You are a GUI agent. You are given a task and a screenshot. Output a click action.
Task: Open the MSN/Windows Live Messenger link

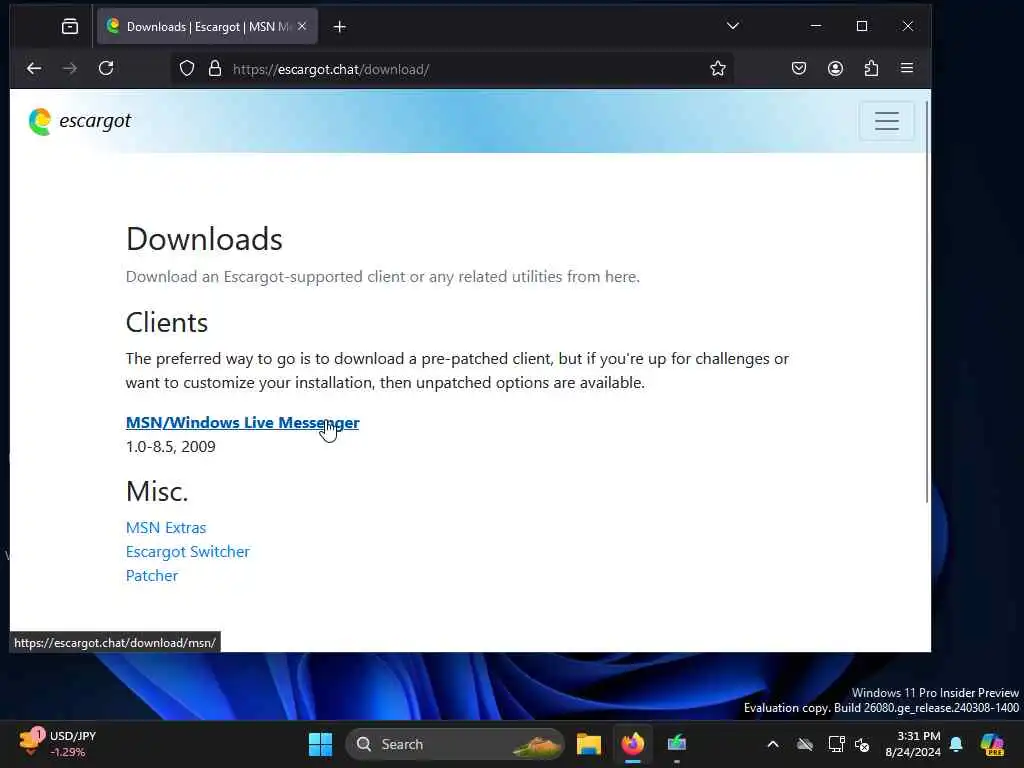[242, 423]
